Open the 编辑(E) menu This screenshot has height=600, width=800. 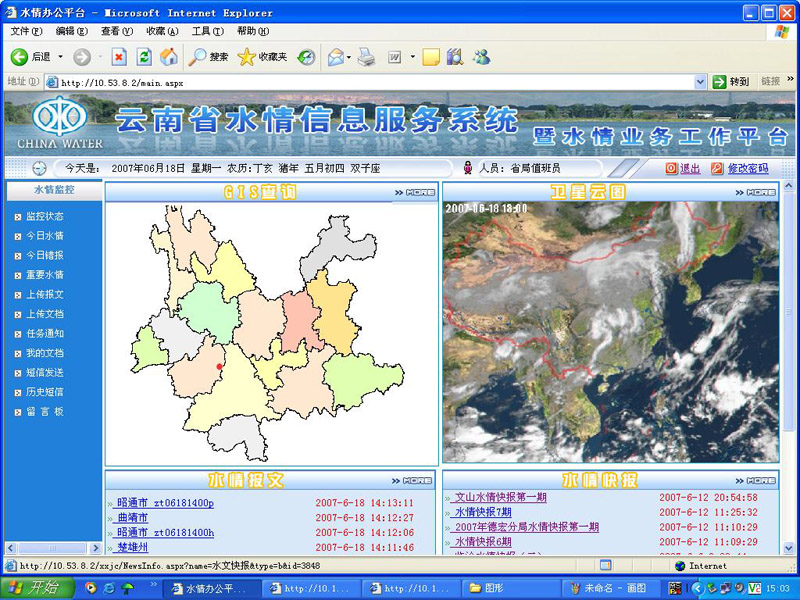(x=71, y=31)
